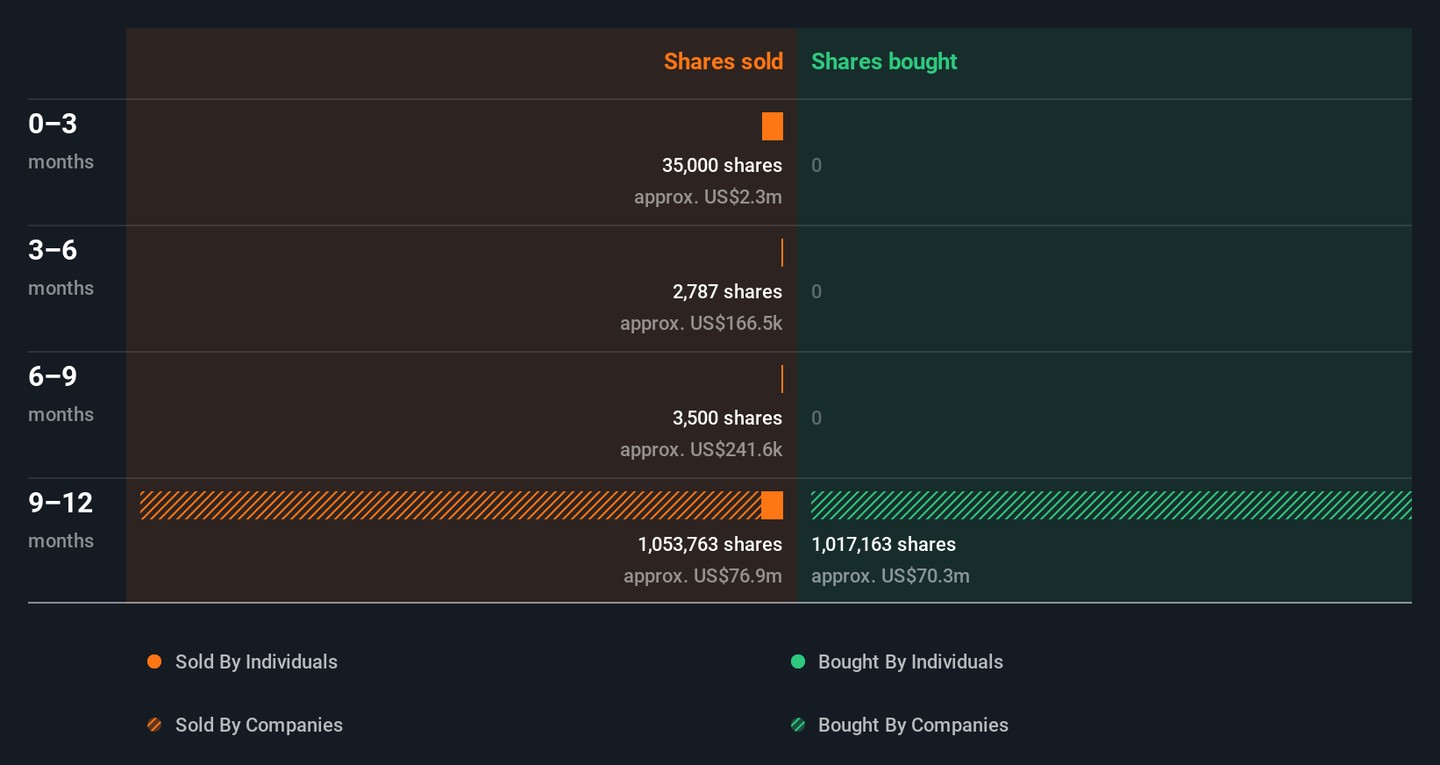Click the 35,000 shares label

pos(722,165)
